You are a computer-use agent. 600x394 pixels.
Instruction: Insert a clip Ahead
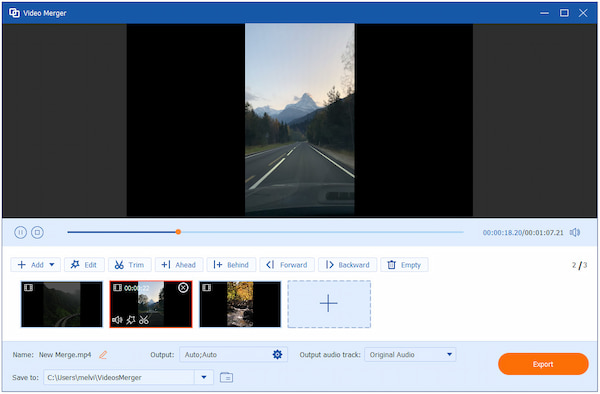tap(178, 265)
